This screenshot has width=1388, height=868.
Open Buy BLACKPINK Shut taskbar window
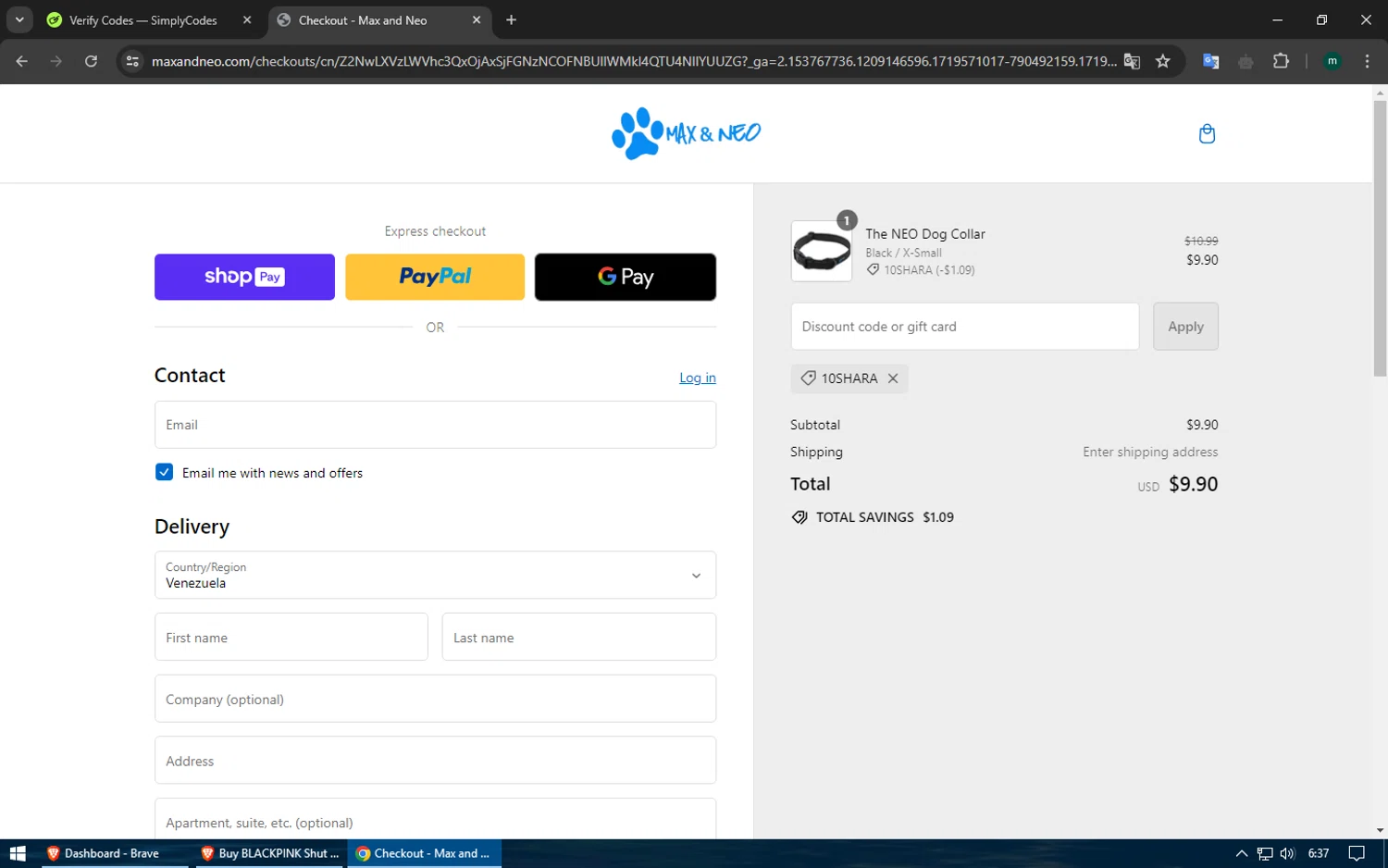point(269,853)
